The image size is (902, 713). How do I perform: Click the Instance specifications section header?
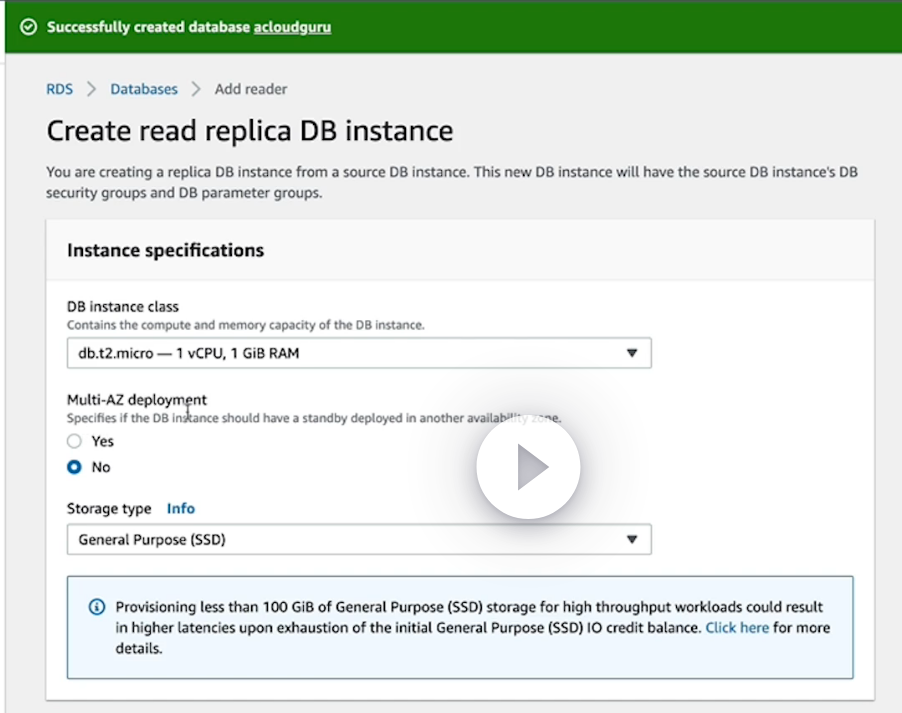pyautogui.click(x=166, y=250)
